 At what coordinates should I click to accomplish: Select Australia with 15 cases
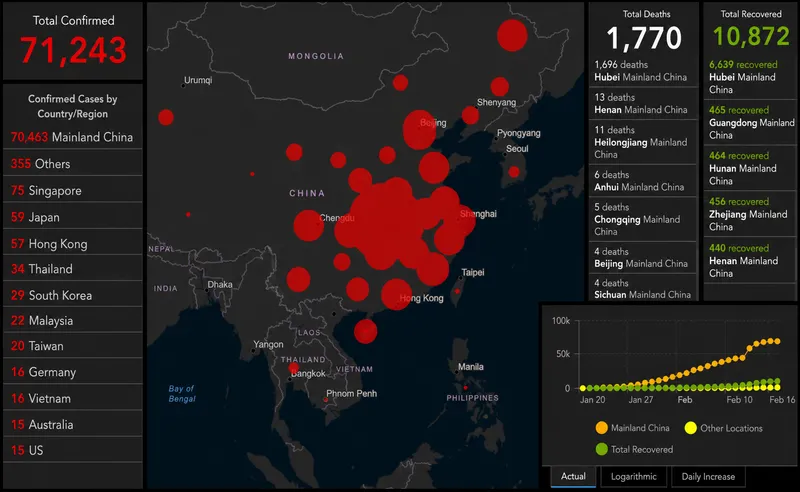(x=72, y=424)
